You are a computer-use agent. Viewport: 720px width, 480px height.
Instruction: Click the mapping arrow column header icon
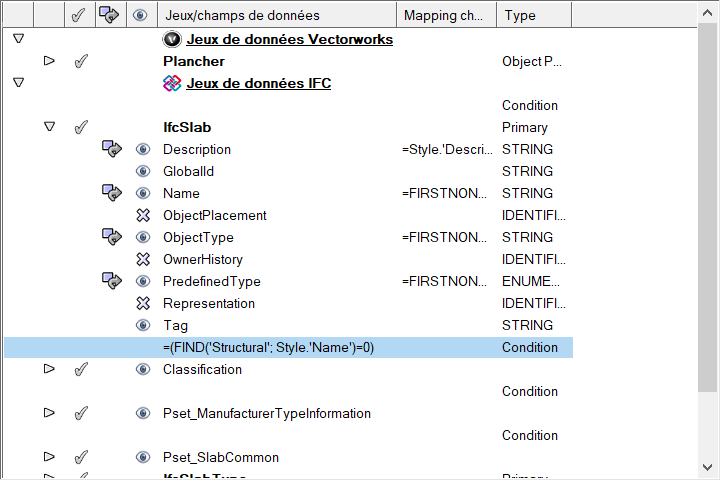click(109, 15)
